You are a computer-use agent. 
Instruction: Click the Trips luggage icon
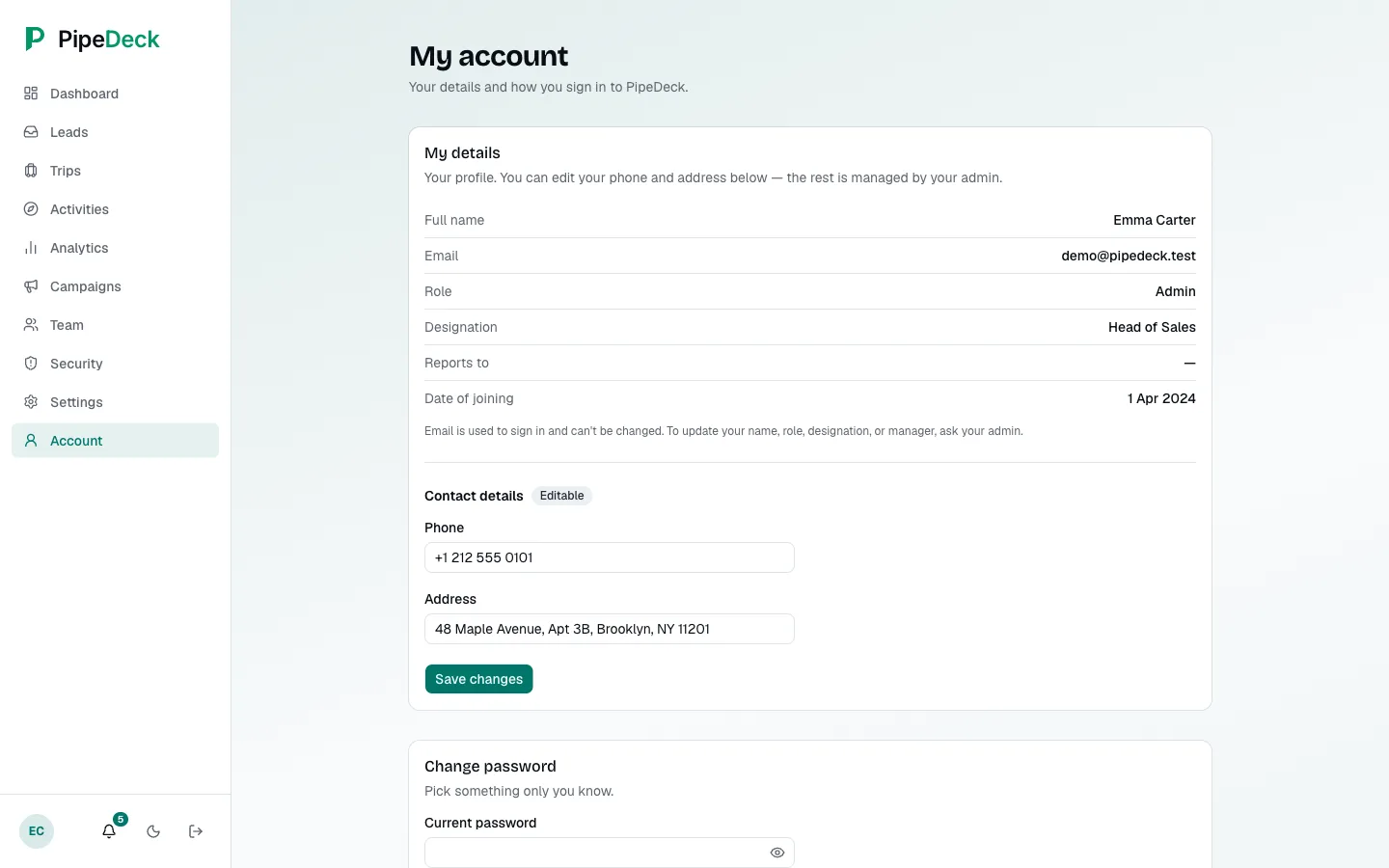[x=31, y=171]
